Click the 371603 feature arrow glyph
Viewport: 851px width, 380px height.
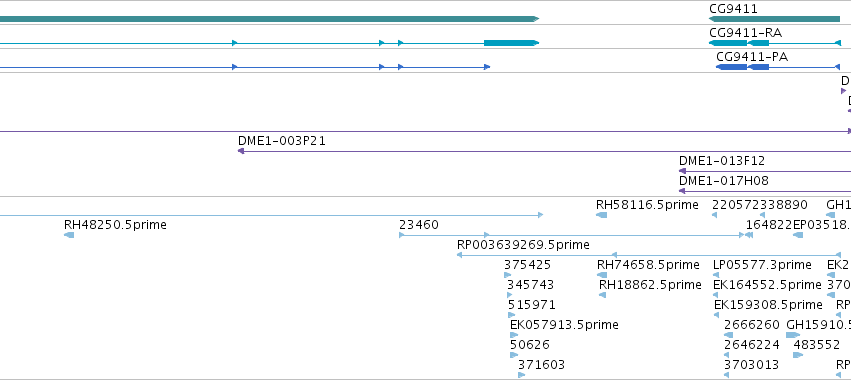(x=521, y=375)
